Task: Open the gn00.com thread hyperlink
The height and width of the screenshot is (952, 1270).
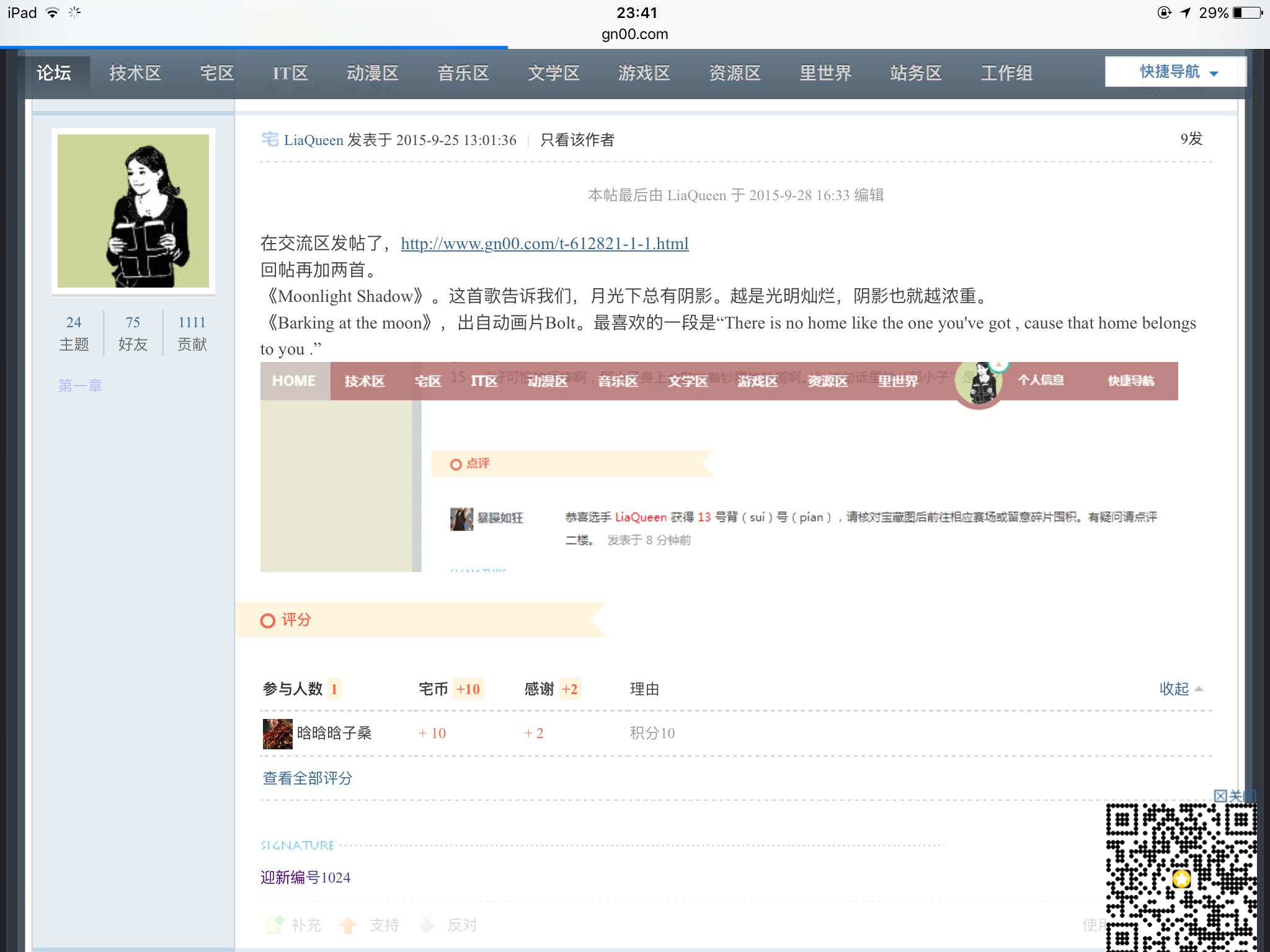Action: 544,244
